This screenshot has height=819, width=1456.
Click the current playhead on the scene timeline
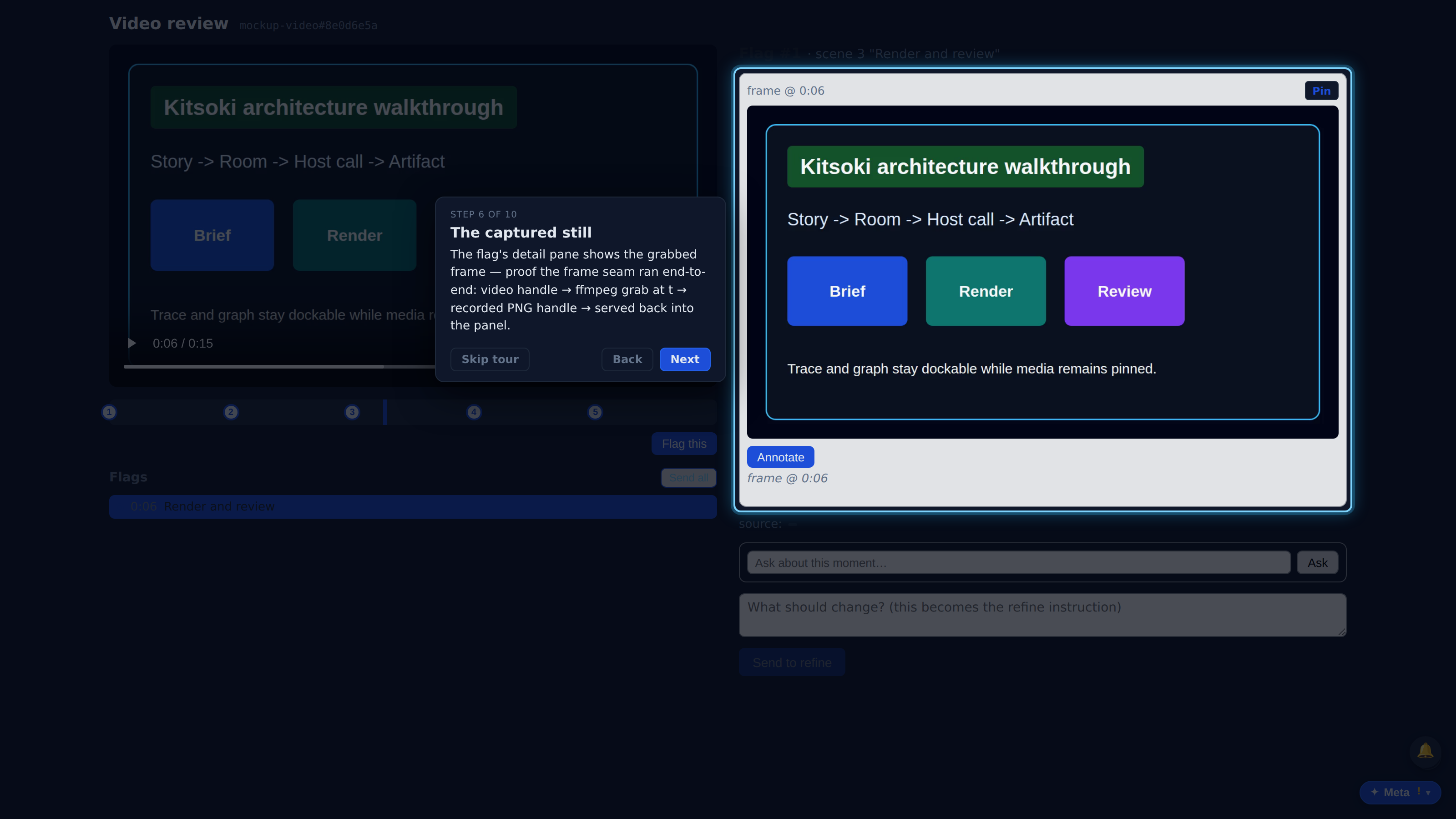click(x=385, y=412)
